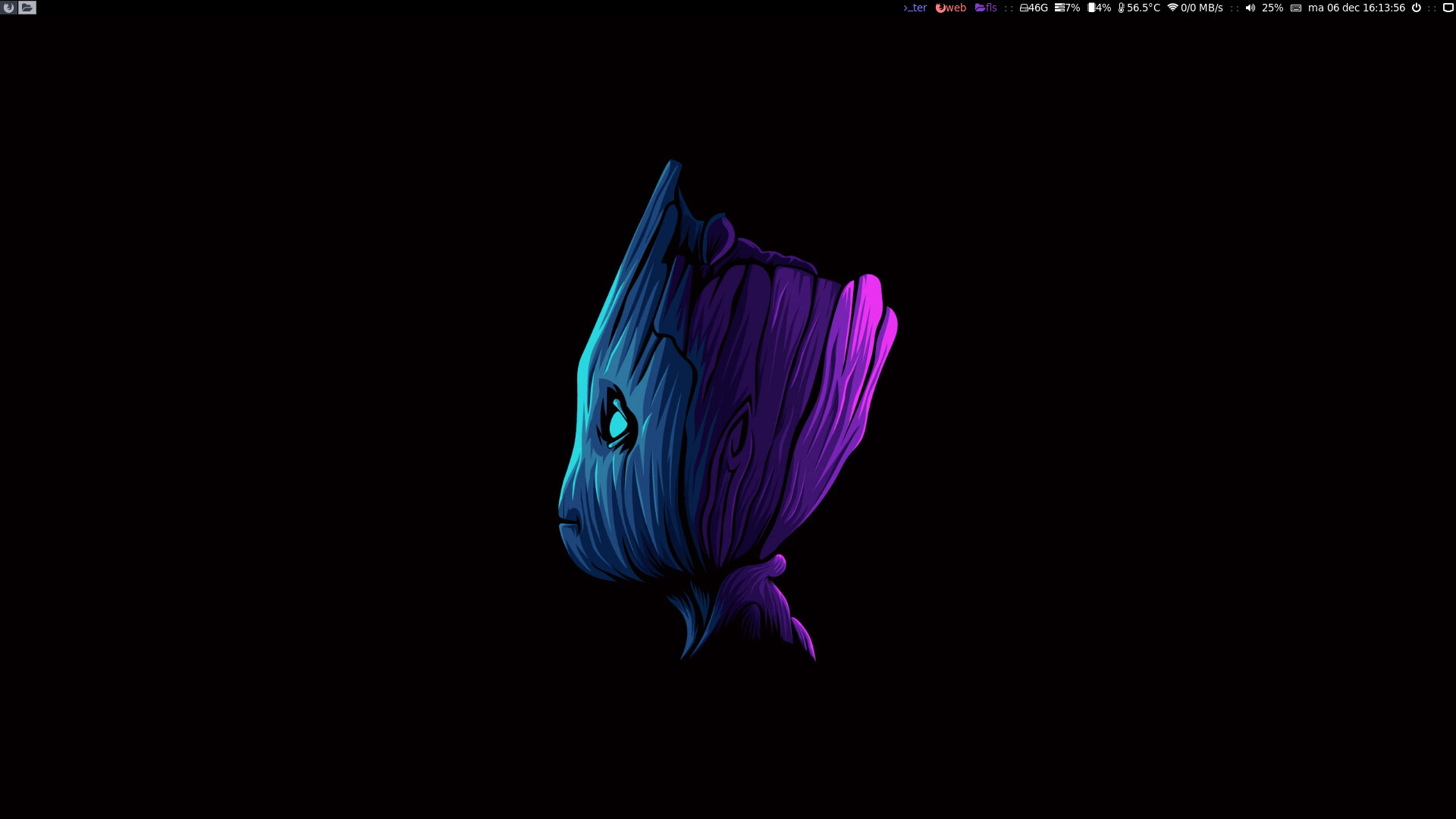Viewport: 1456px width, 819px height.
Task: Click the keyboard layout icon
Action: pyautogui.click(x=1296, y=8)
